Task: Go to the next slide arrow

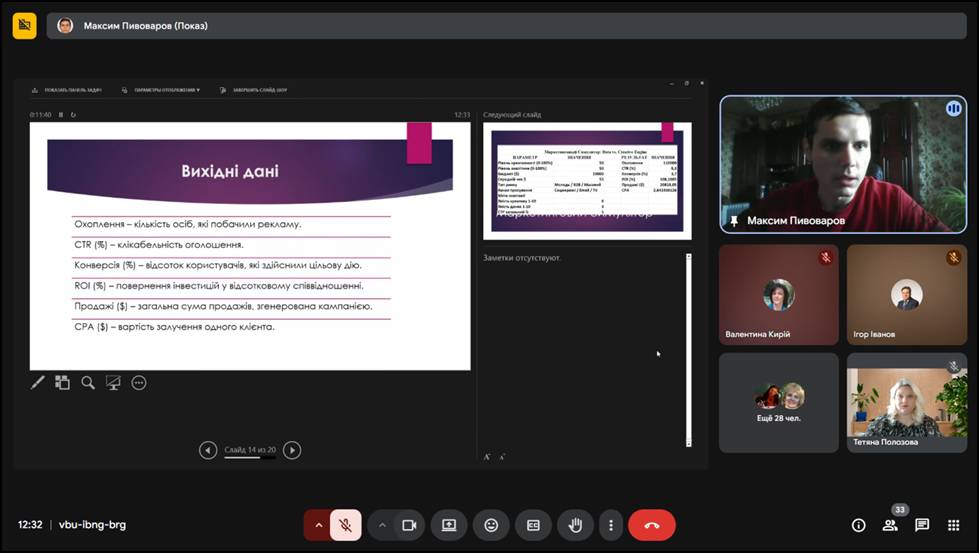Action: 292,450
